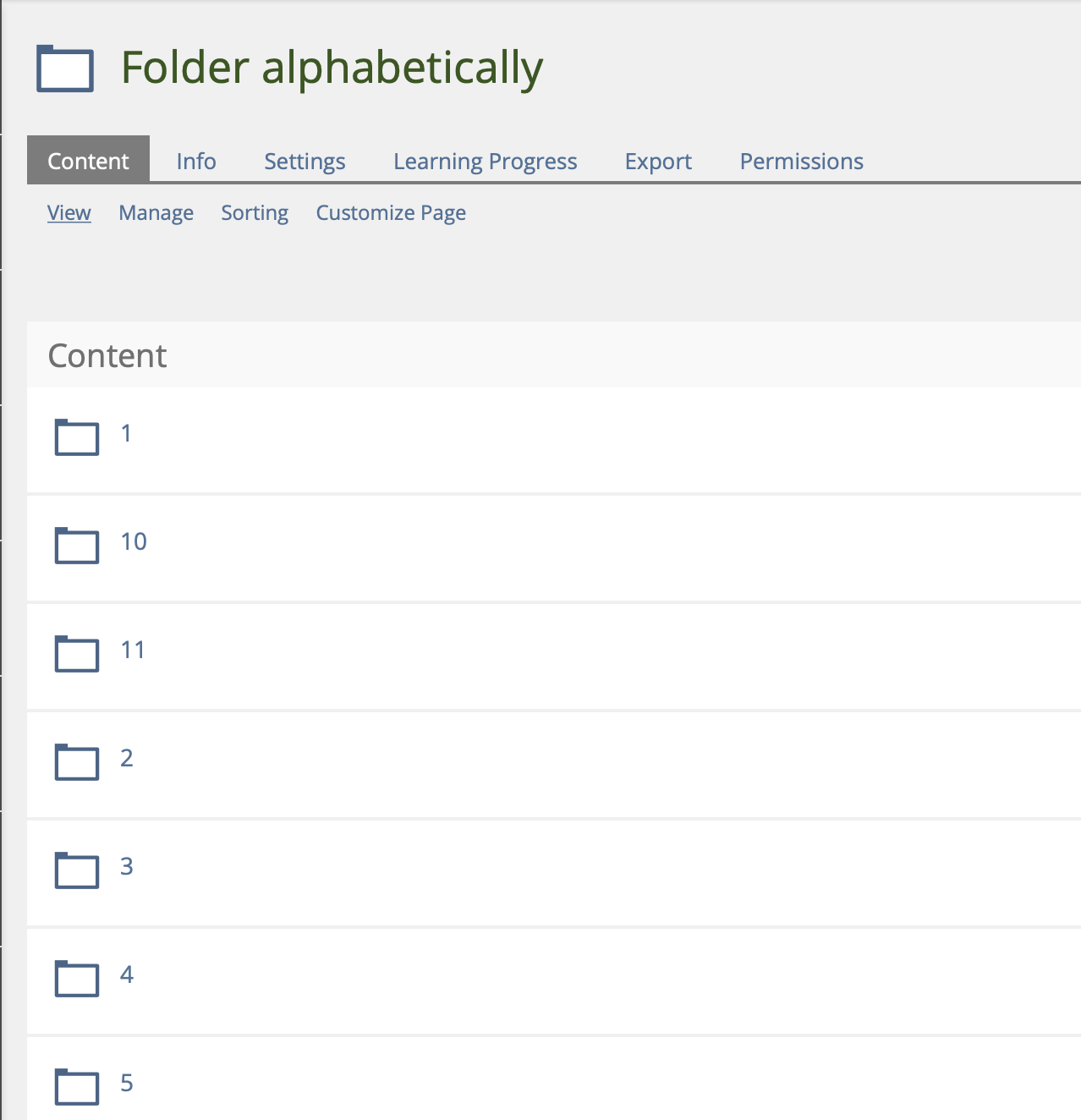Open the Export tab
The height and width of the screenshot is (1120, 1081).
(x=658, y=161)
